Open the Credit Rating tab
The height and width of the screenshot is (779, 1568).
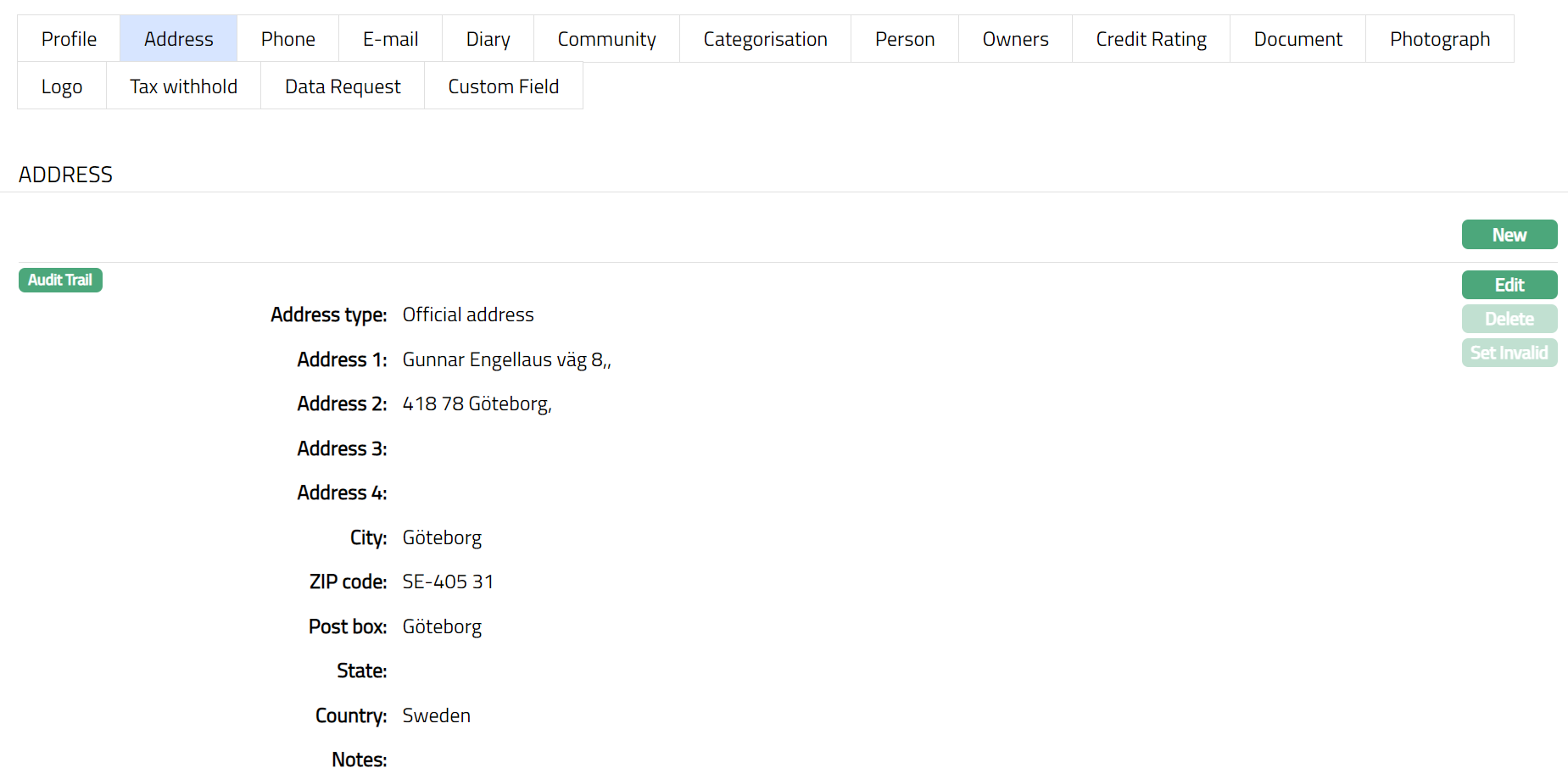tap(1151, 39)
